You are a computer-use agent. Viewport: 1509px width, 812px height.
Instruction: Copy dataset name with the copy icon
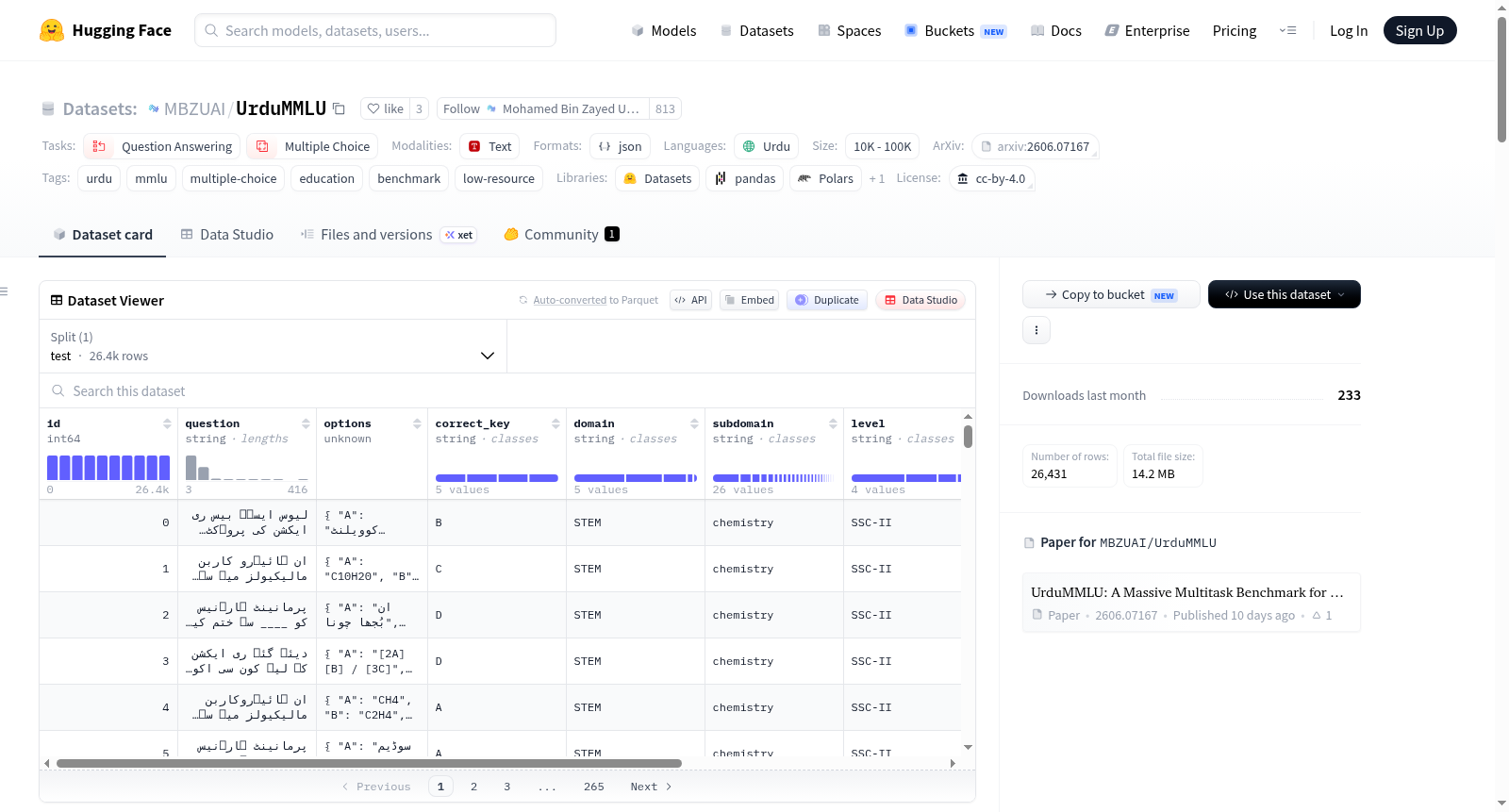click(x=339, y=108)
